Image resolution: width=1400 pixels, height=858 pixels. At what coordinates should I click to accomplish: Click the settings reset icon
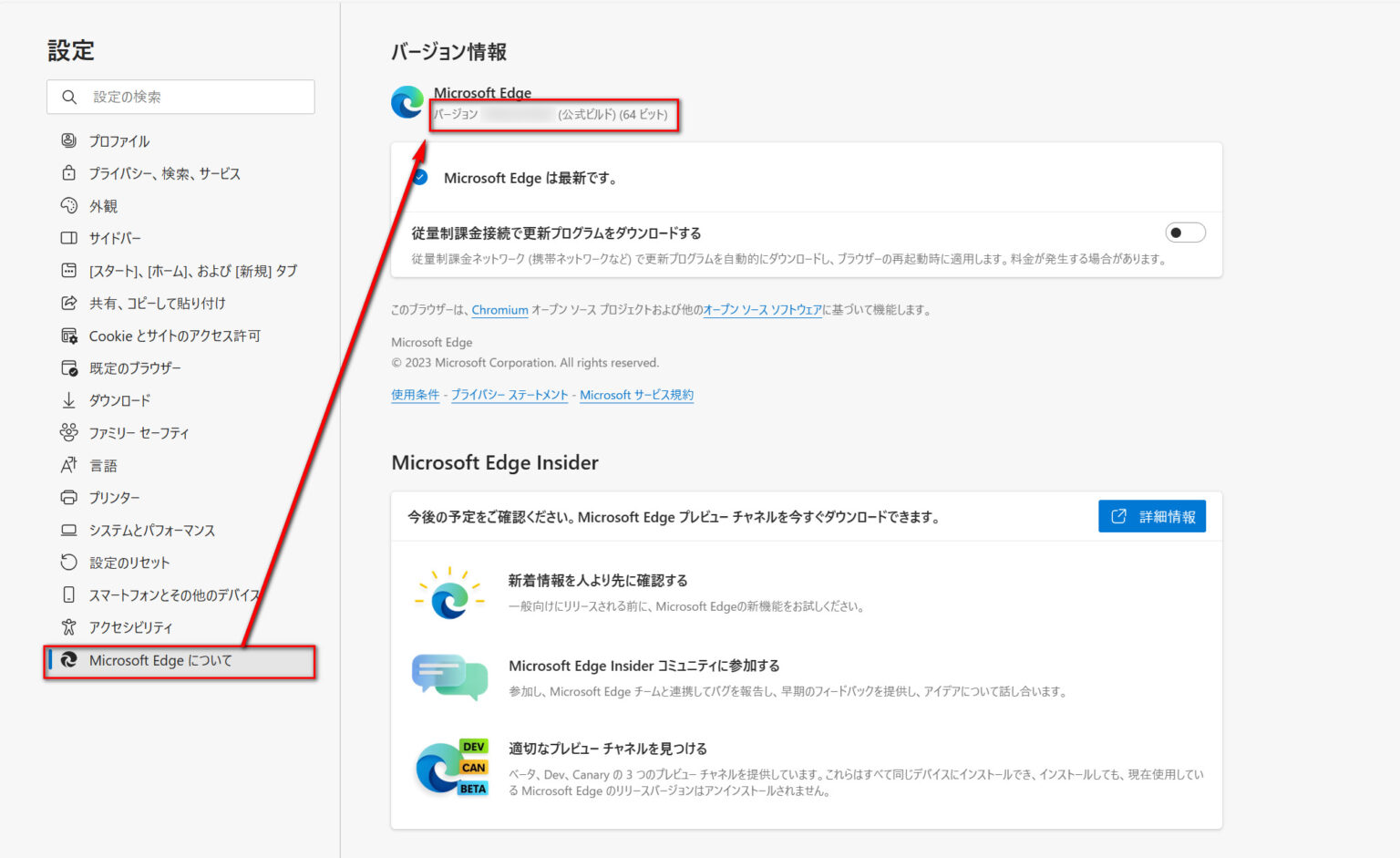[68, 563]
